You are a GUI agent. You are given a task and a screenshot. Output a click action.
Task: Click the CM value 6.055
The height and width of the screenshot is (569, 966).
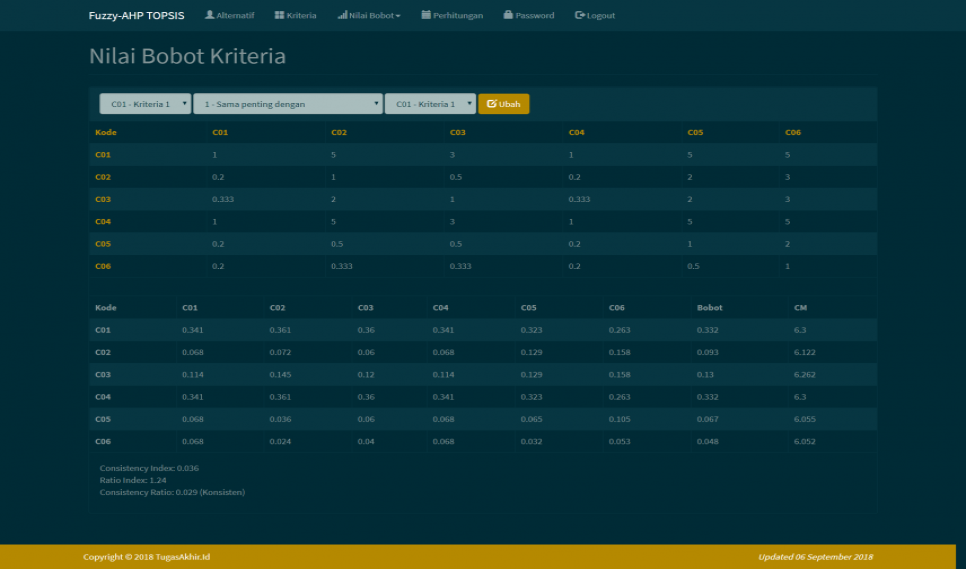[805, 419]
